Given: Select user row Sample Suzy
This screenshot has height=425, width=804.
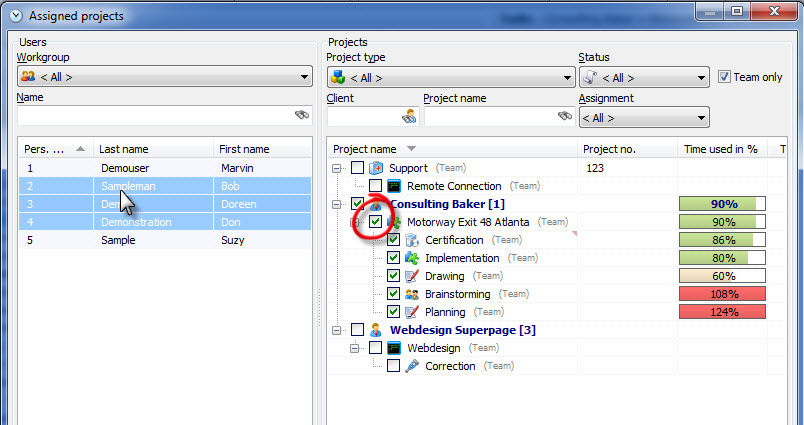Looking at the screenshot, I should click(x=165, y=240).
